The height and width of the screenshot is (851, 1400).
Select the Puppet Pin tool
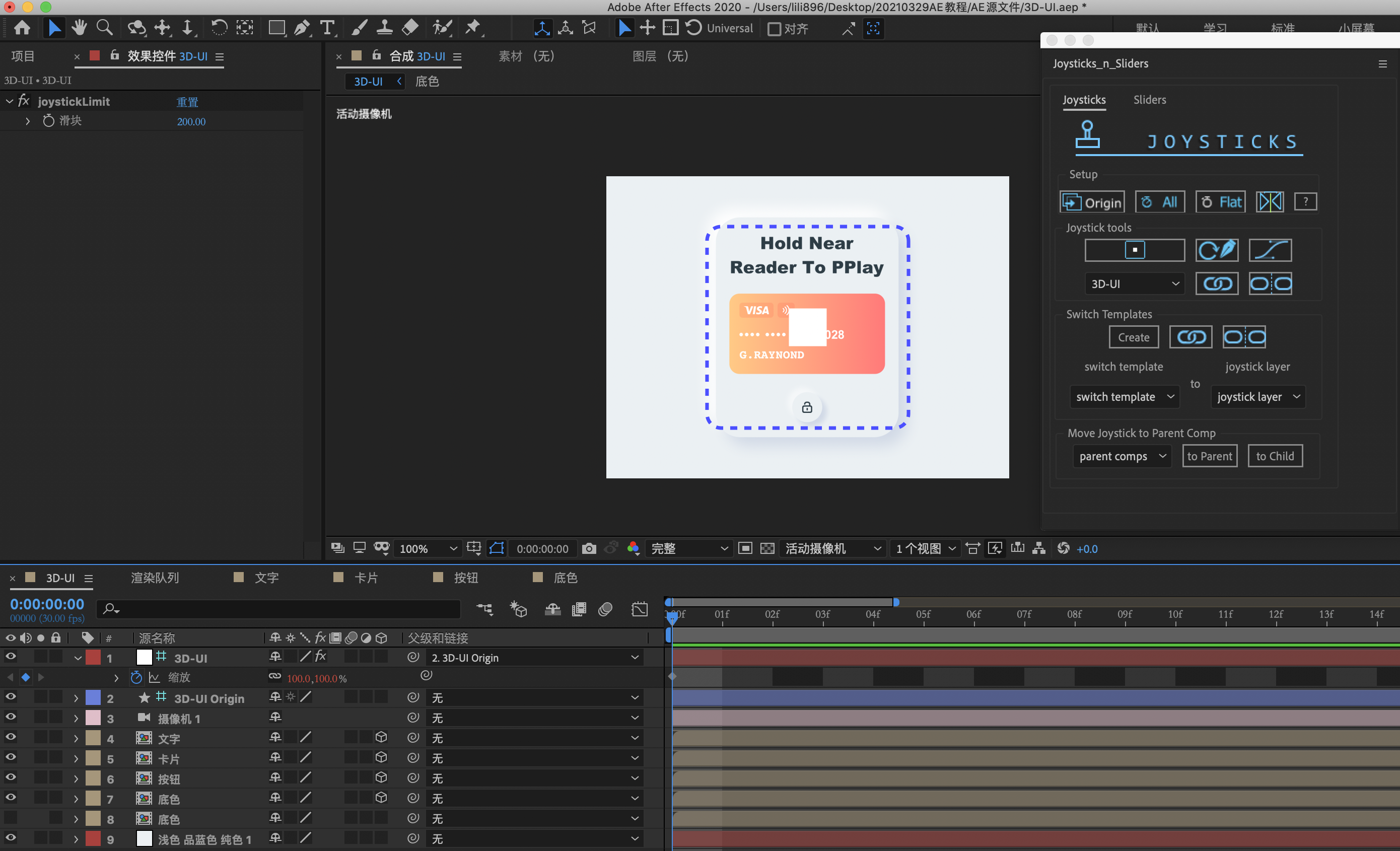coord(473,28)
